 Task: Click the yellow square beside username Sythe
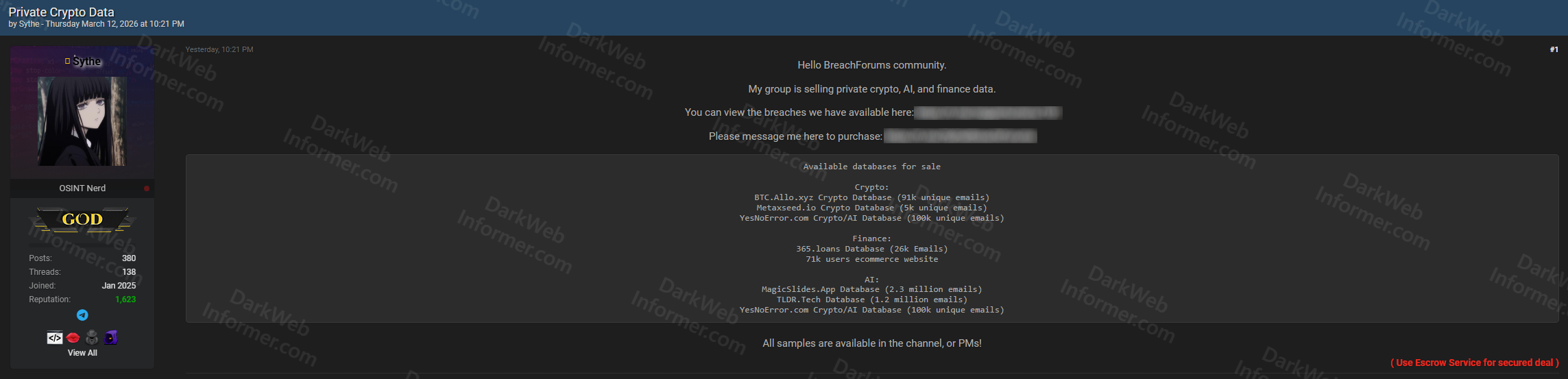tap(67, 61)
